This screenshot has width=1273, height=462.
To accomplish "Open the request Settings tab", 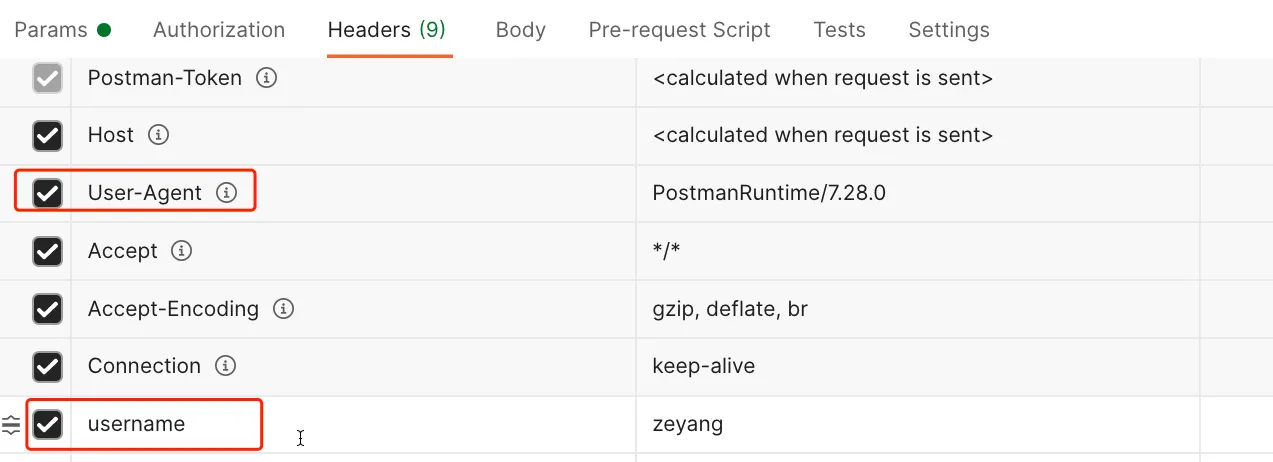I will (x=948, y=30).
